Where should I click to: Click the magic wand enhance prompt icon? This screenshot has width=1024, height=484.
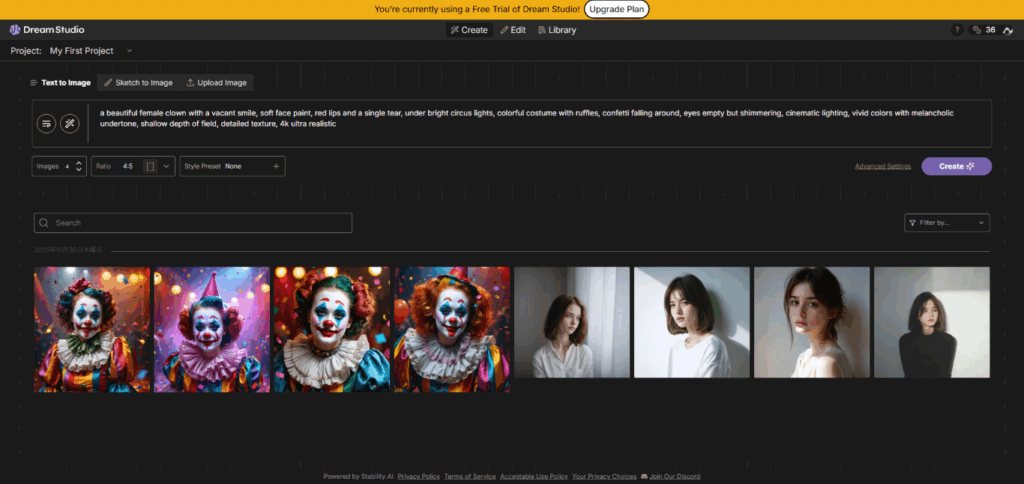70,123
